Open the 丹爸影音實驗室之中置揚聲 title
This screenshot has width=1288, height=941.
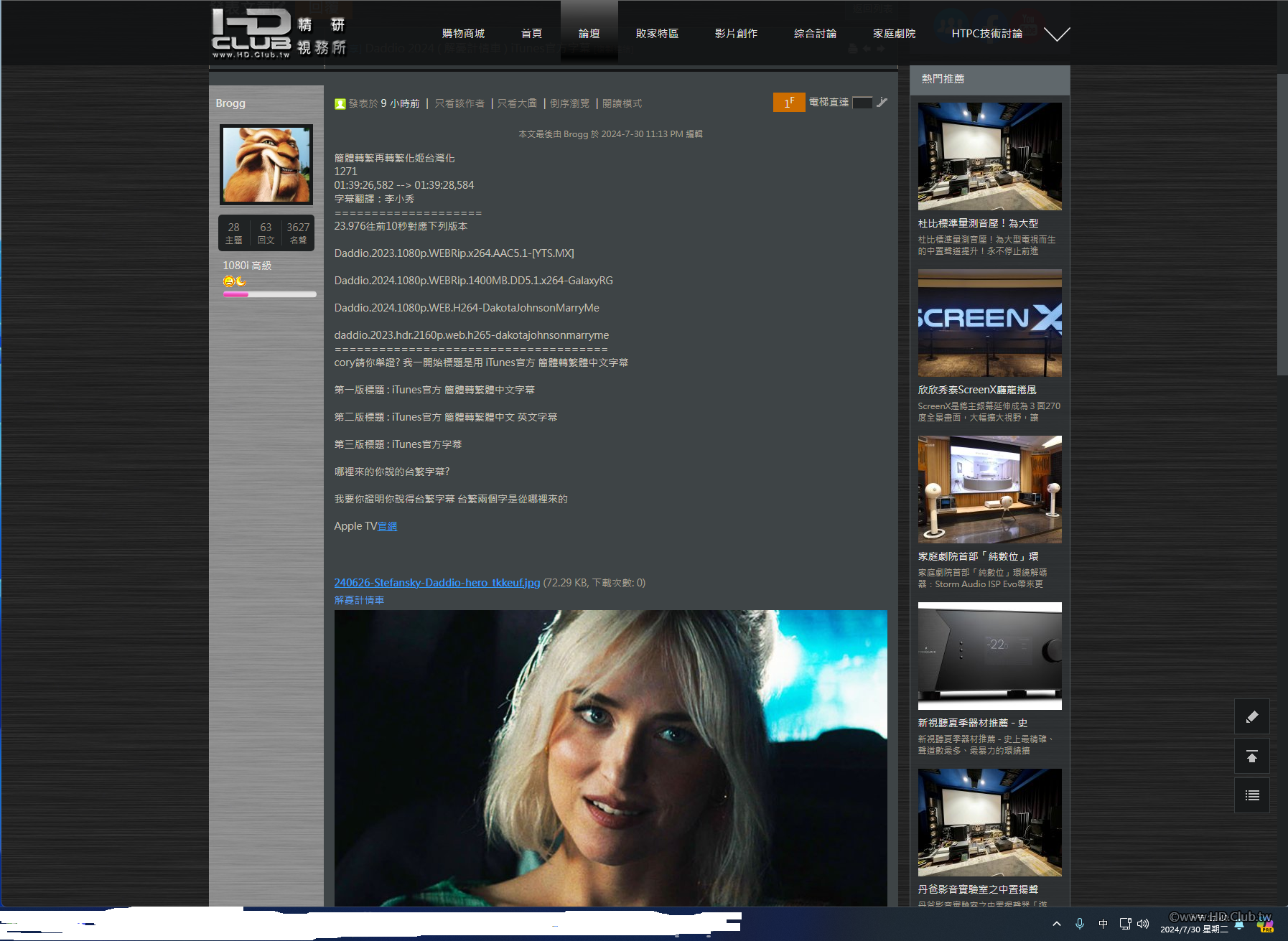[x=978, y=890]
